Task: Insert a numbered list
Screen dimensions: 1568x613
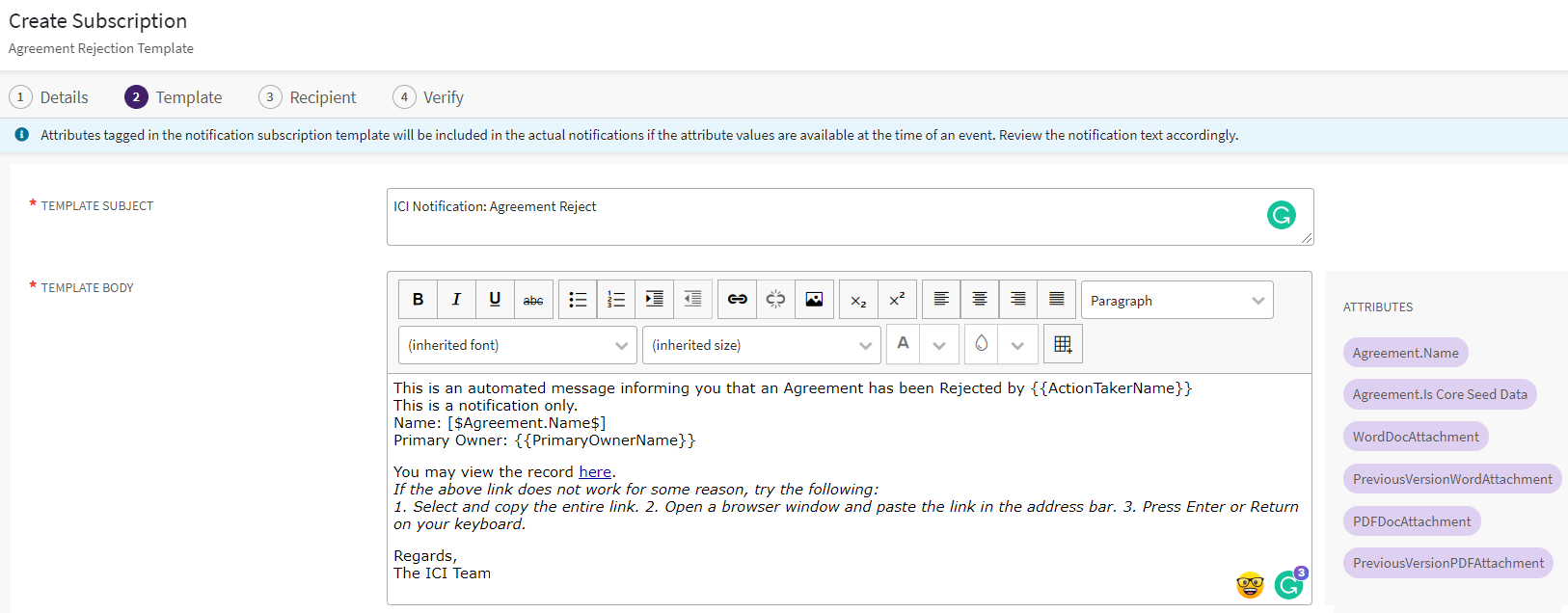Action: [616, 300]
